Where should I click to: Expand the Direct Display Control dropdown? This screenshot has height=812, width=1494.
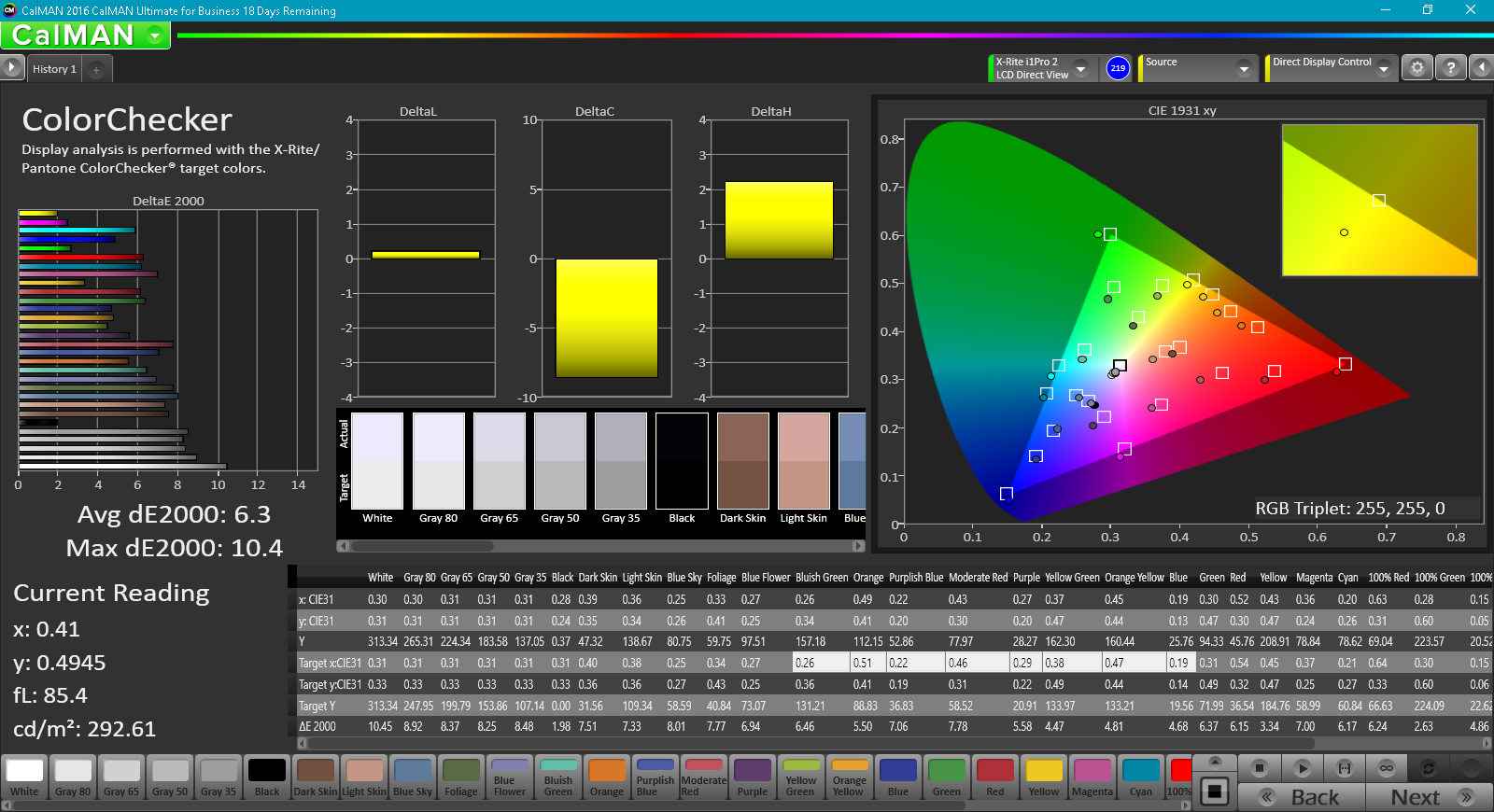1384,68
